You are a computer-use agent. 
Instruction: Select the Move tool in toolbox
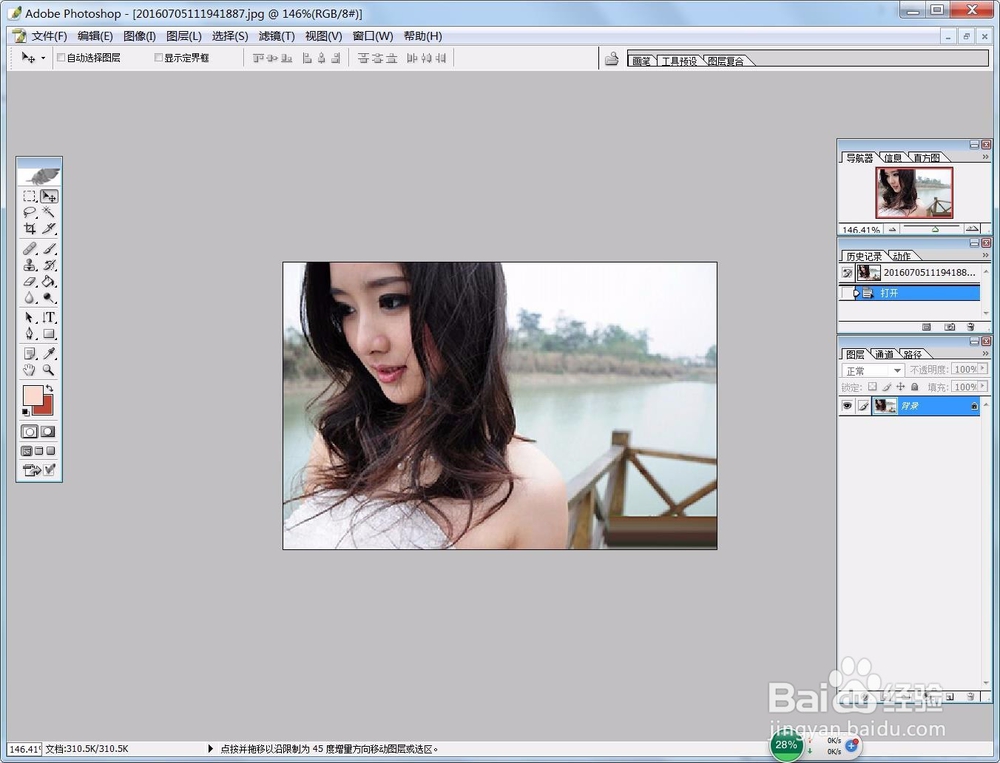49,196
